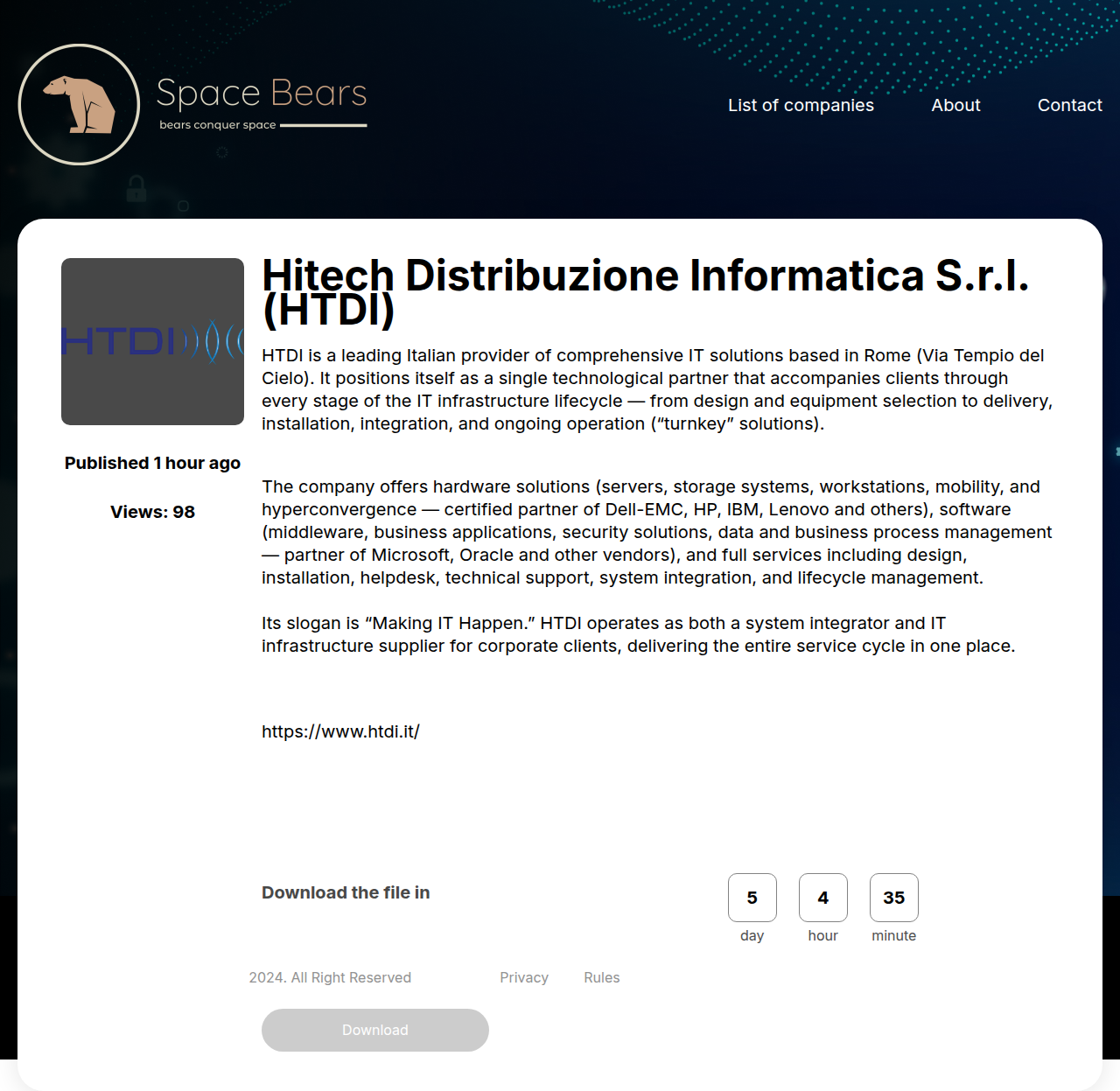The height and width of the screenshot is (1091, 1120).
Task: Click the paragraph starting 'Its slogan is'
Action: (639, 634)
